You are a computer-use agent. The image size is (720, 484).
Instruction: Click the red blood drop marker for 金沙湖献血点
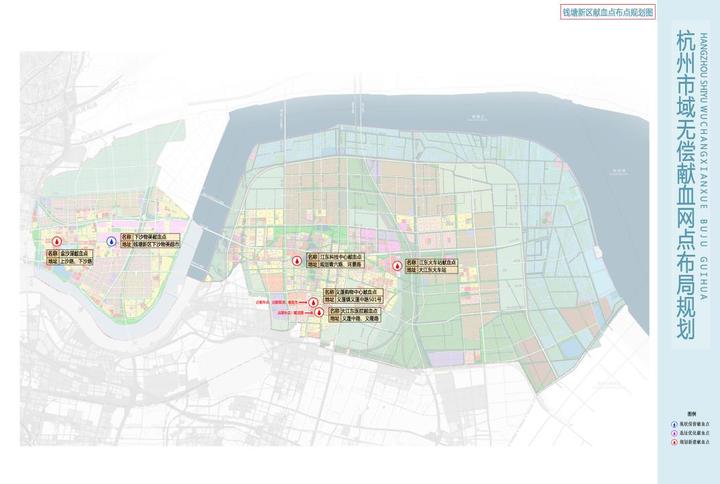58,241
